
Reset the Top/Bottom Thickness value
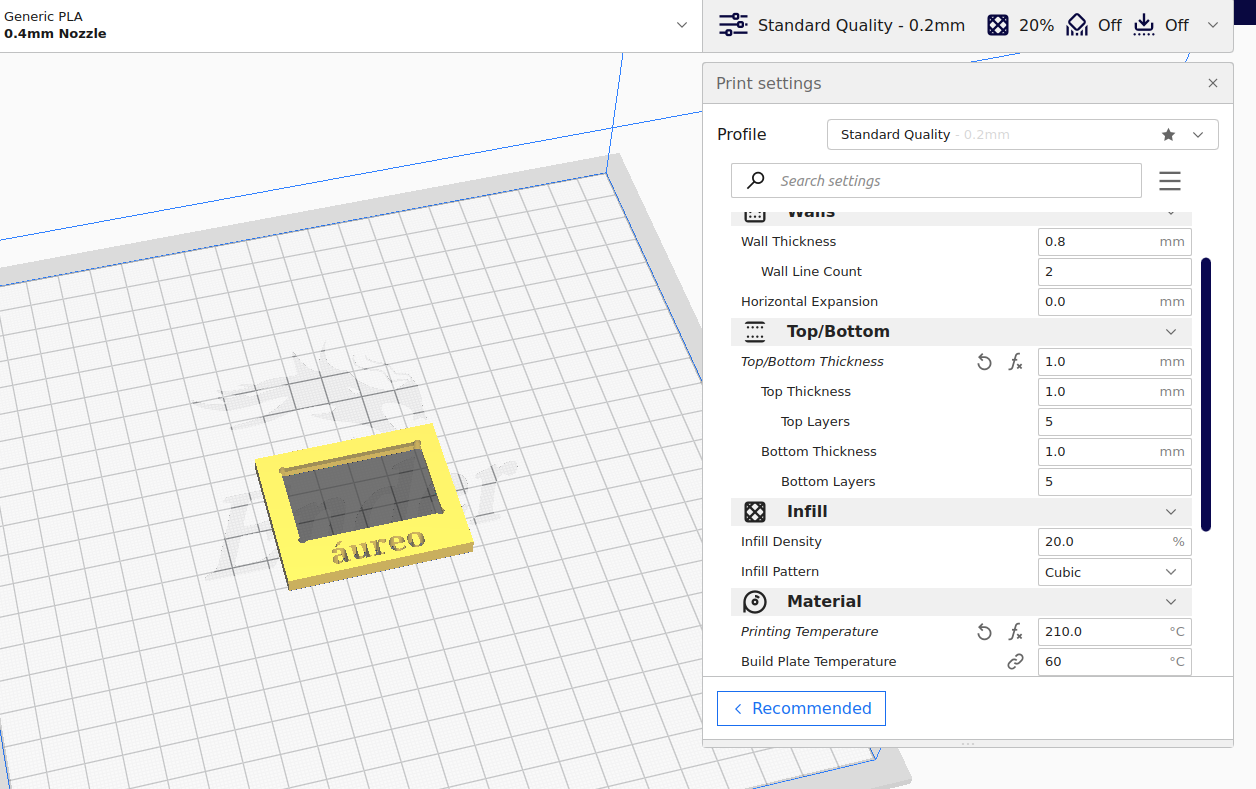pos(984,362)
